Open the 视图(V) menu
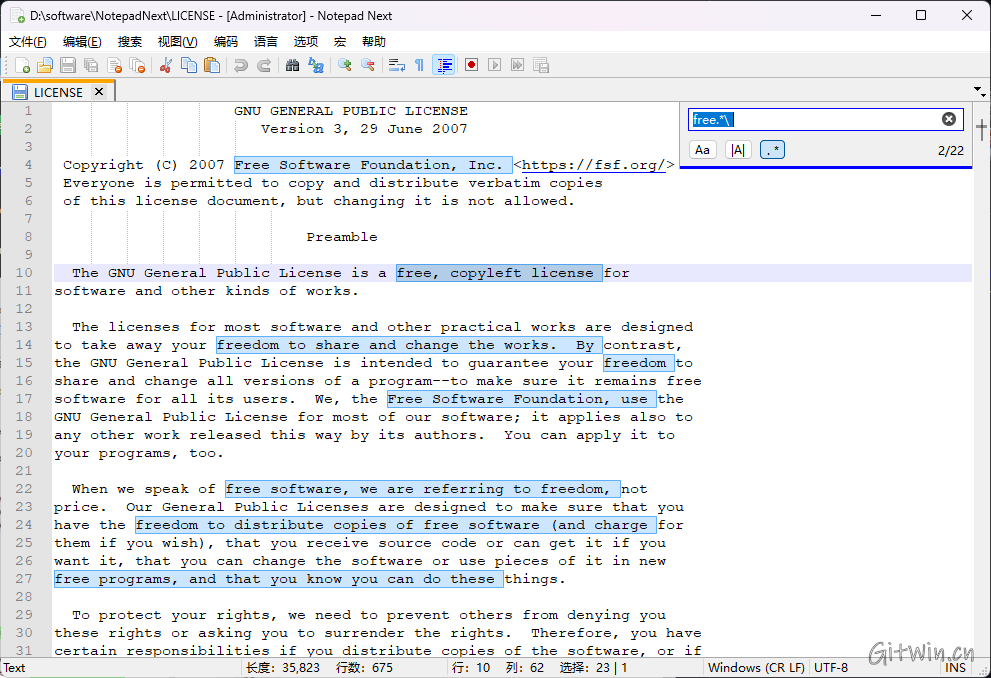 pos(178,42)
